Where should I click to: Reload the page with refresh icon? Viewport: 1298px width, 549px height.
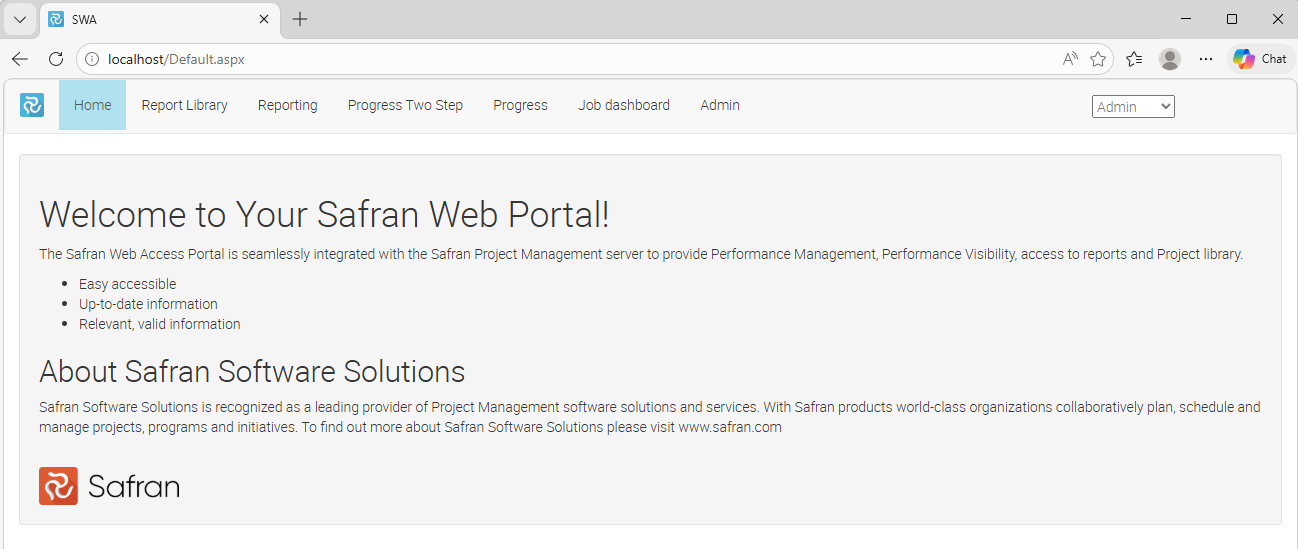pos(56,59)
